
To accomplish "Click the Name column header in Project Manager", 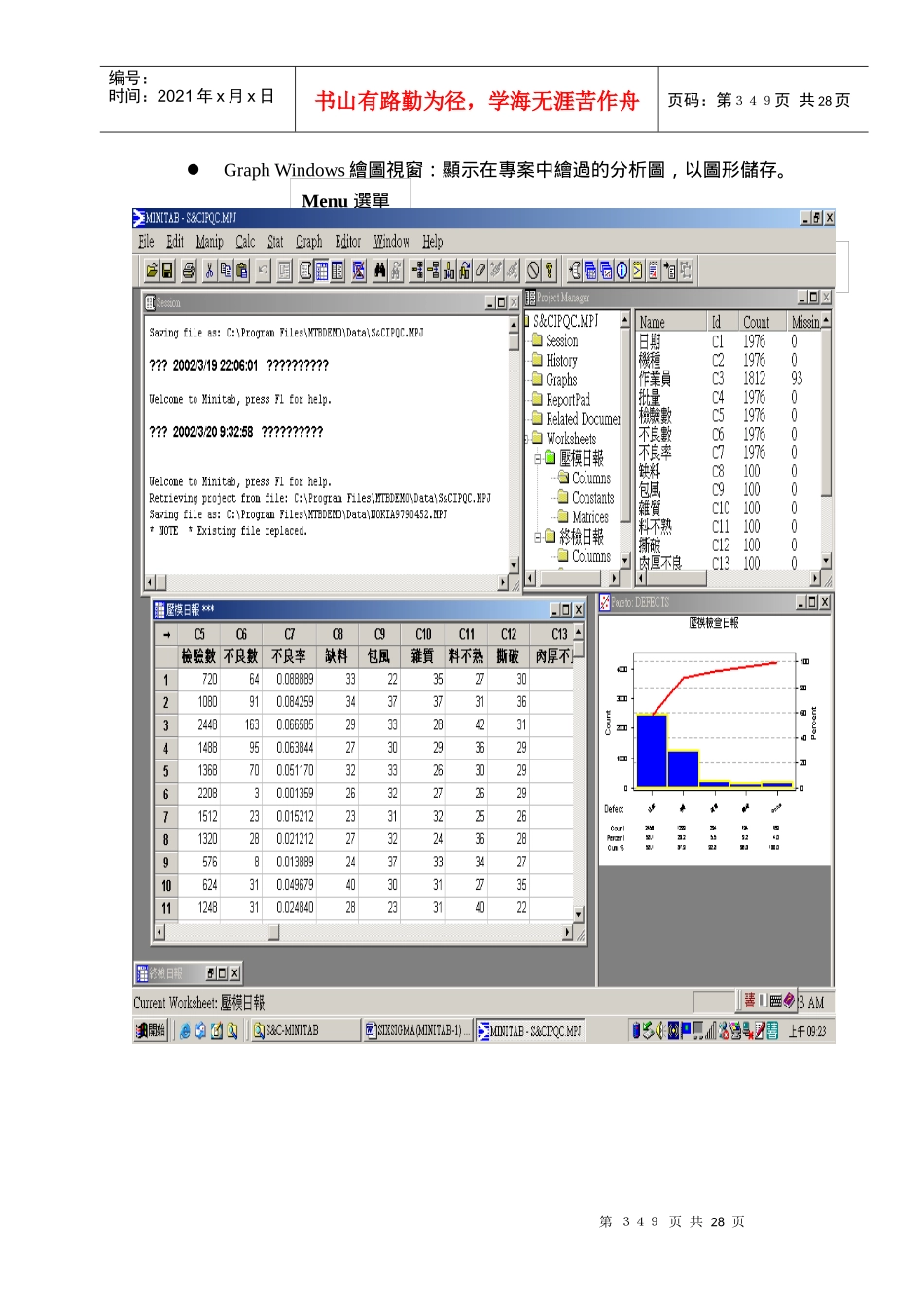I will (671, 322).
